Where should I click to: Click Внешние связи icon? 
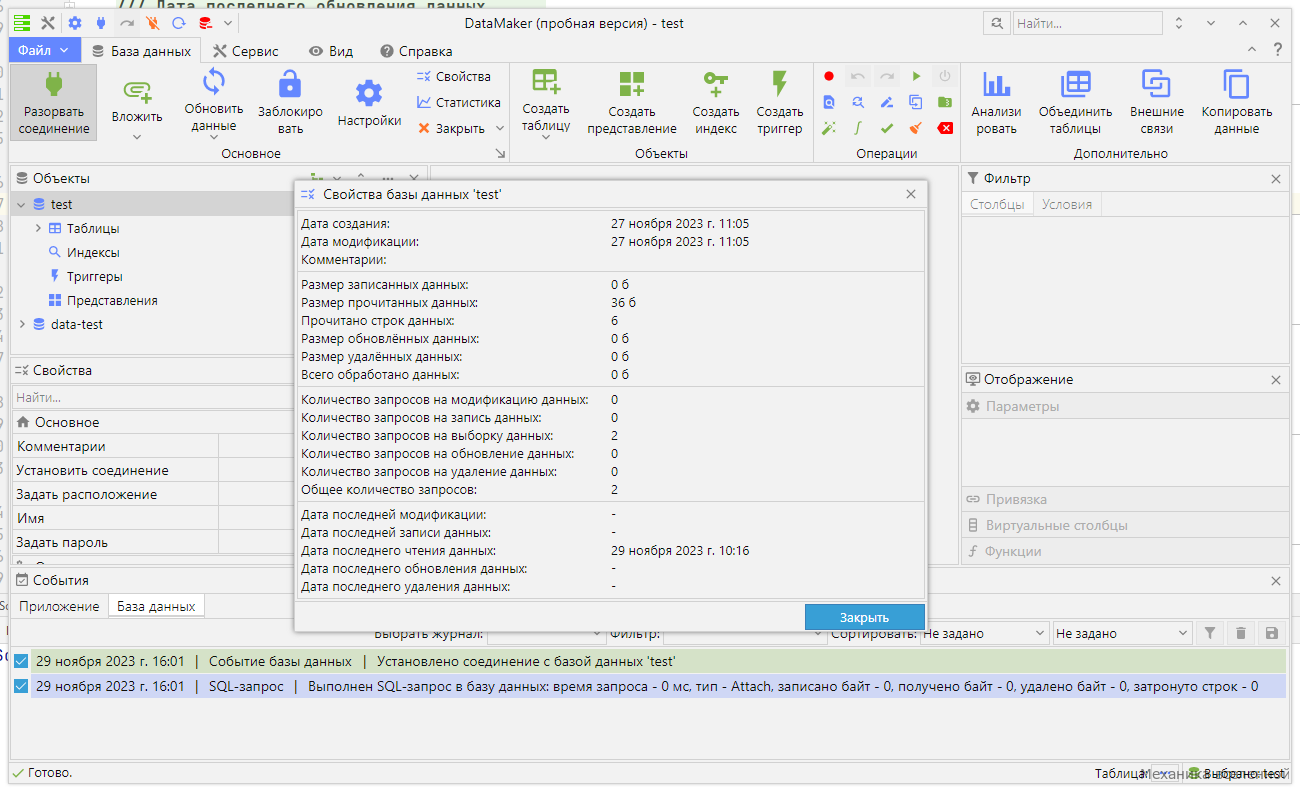click(1157, 84)
